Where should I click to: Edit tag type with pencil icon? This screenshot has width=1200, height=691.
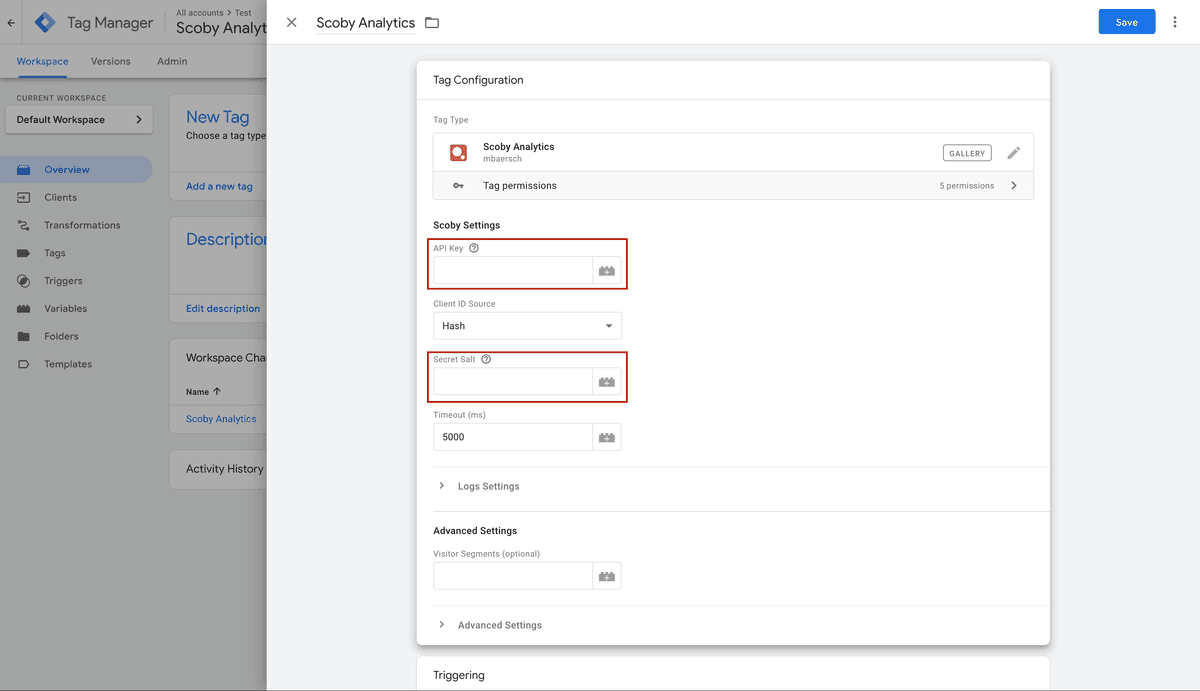(x=1014, y=153)
